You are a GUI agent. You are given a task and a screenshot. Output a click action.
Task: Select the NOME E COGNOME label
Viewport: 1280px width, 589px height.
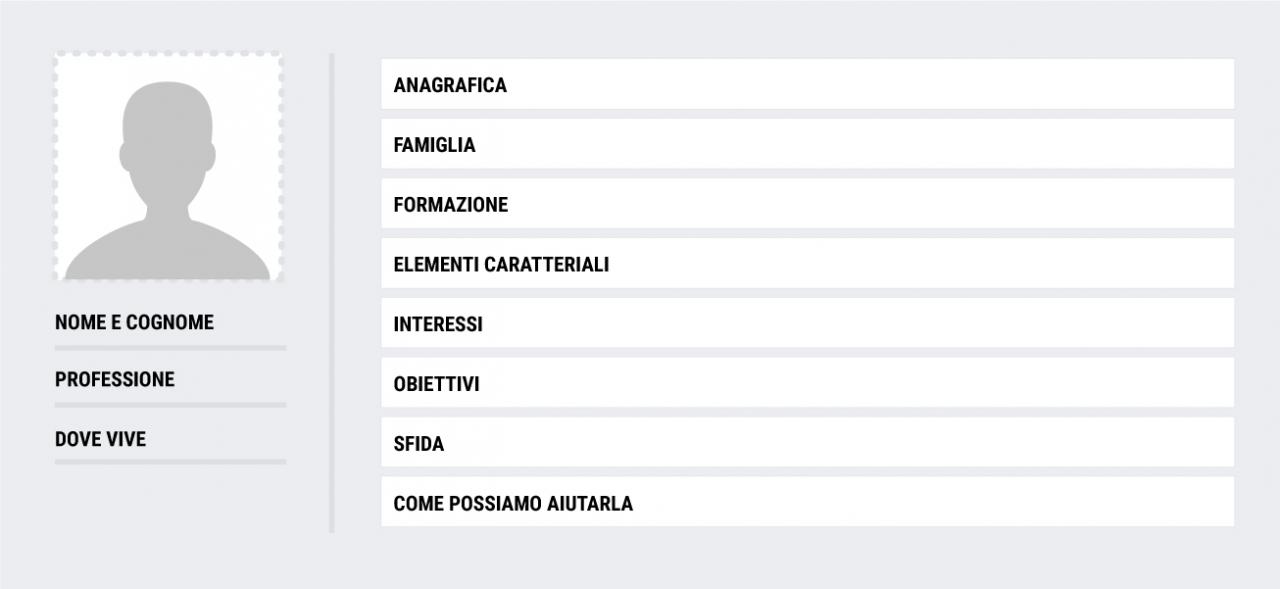tap(134, 323)
